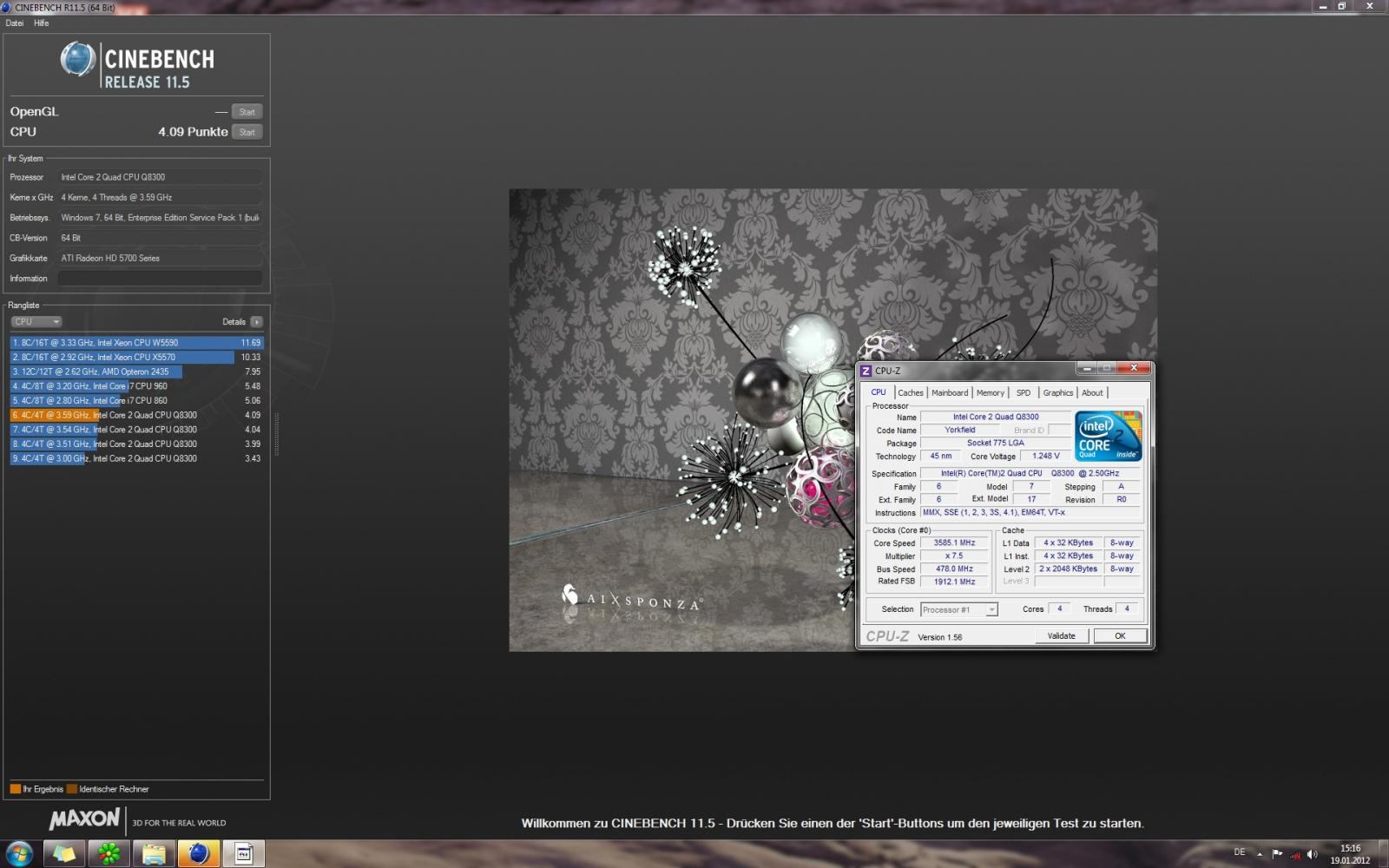Click the DE language indicator

1239,852
